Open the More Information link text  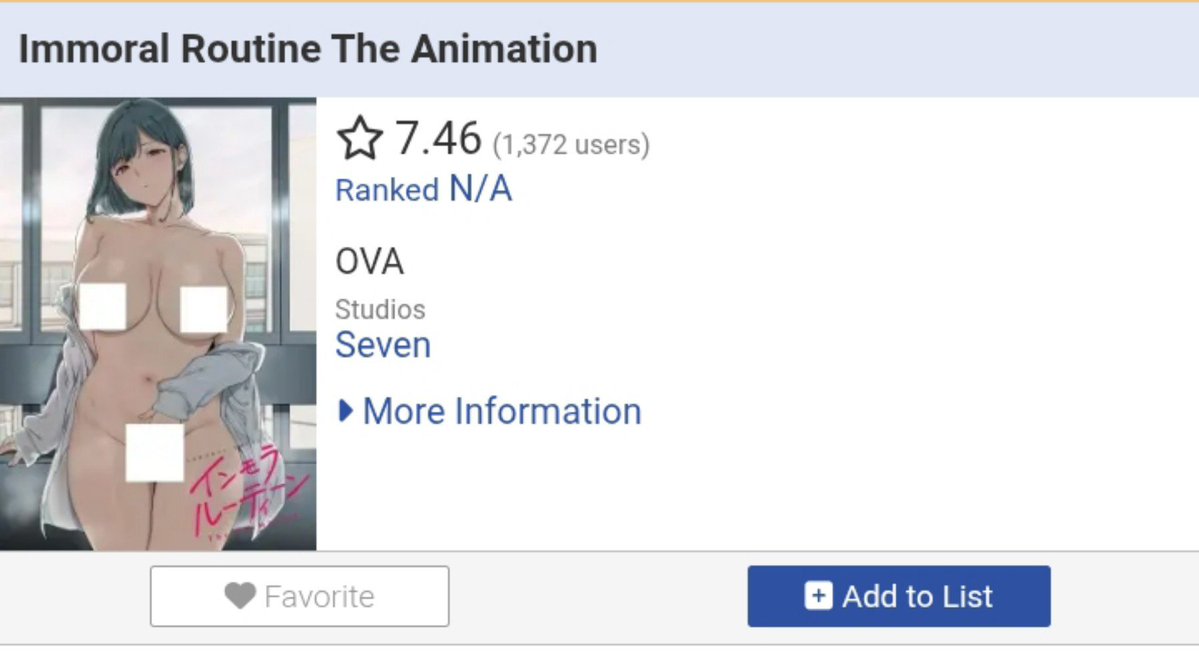pyautogui.click(x=502, y=411)
